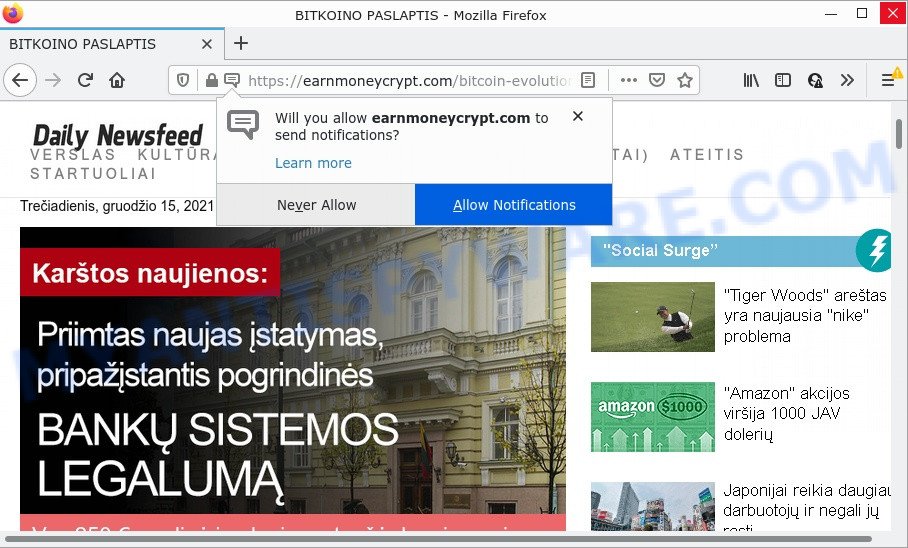Click the Karštos naujienos red label

(150, 273)
